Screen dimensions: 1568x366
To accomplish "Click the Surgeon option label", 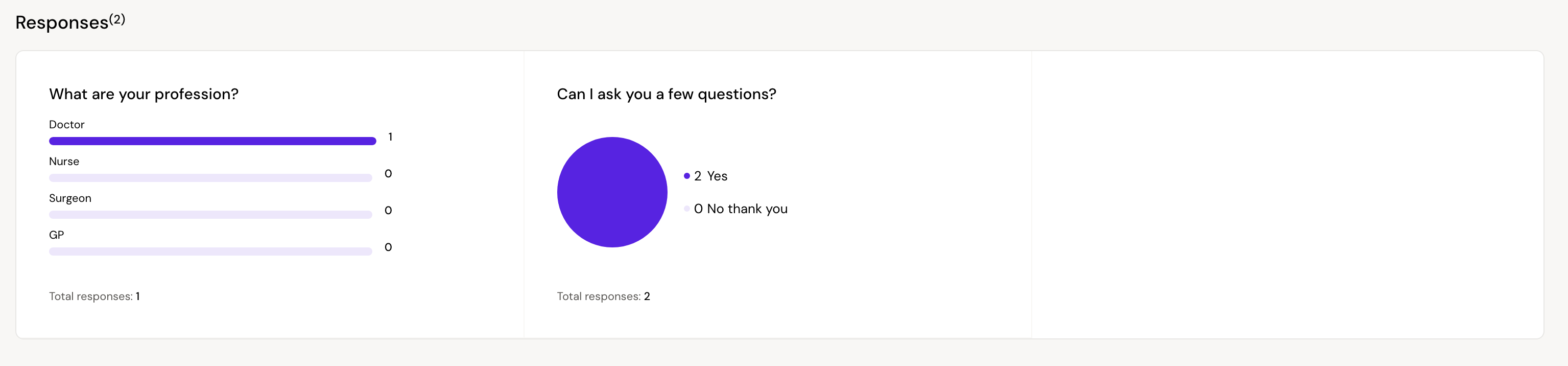I will [70, 198].
